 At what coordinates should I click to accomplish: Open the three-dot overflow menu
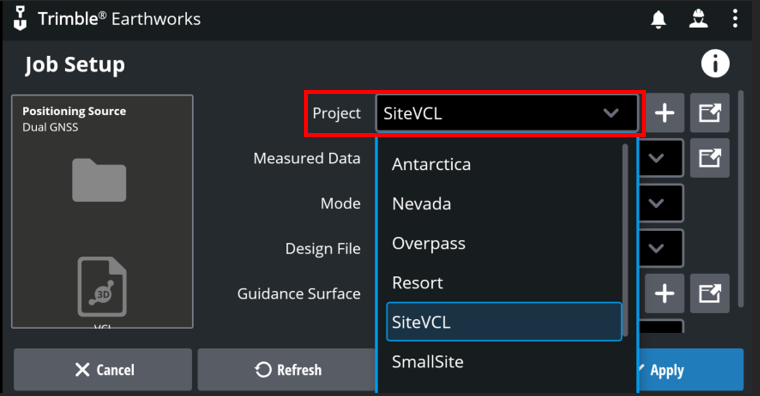(x=735, y=19)
